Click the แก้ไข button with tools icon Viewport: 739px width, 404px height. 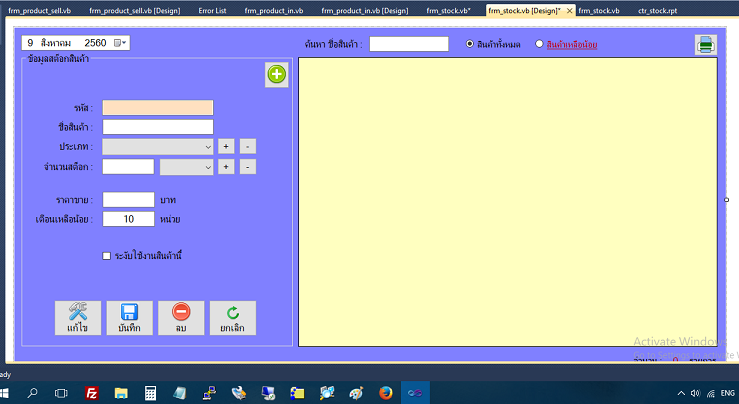[78, 318]
